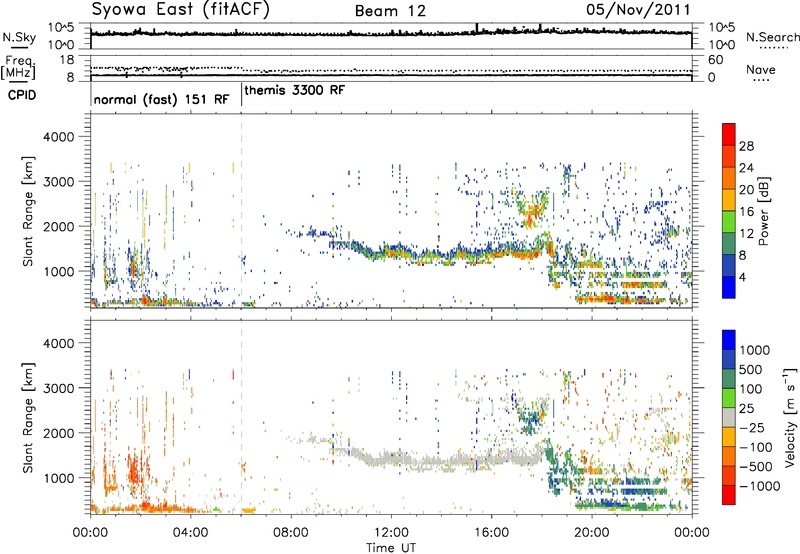Click the "−1000" tick on Velocity colorbar
800x554 pixels.
click(x=759, y=486)
